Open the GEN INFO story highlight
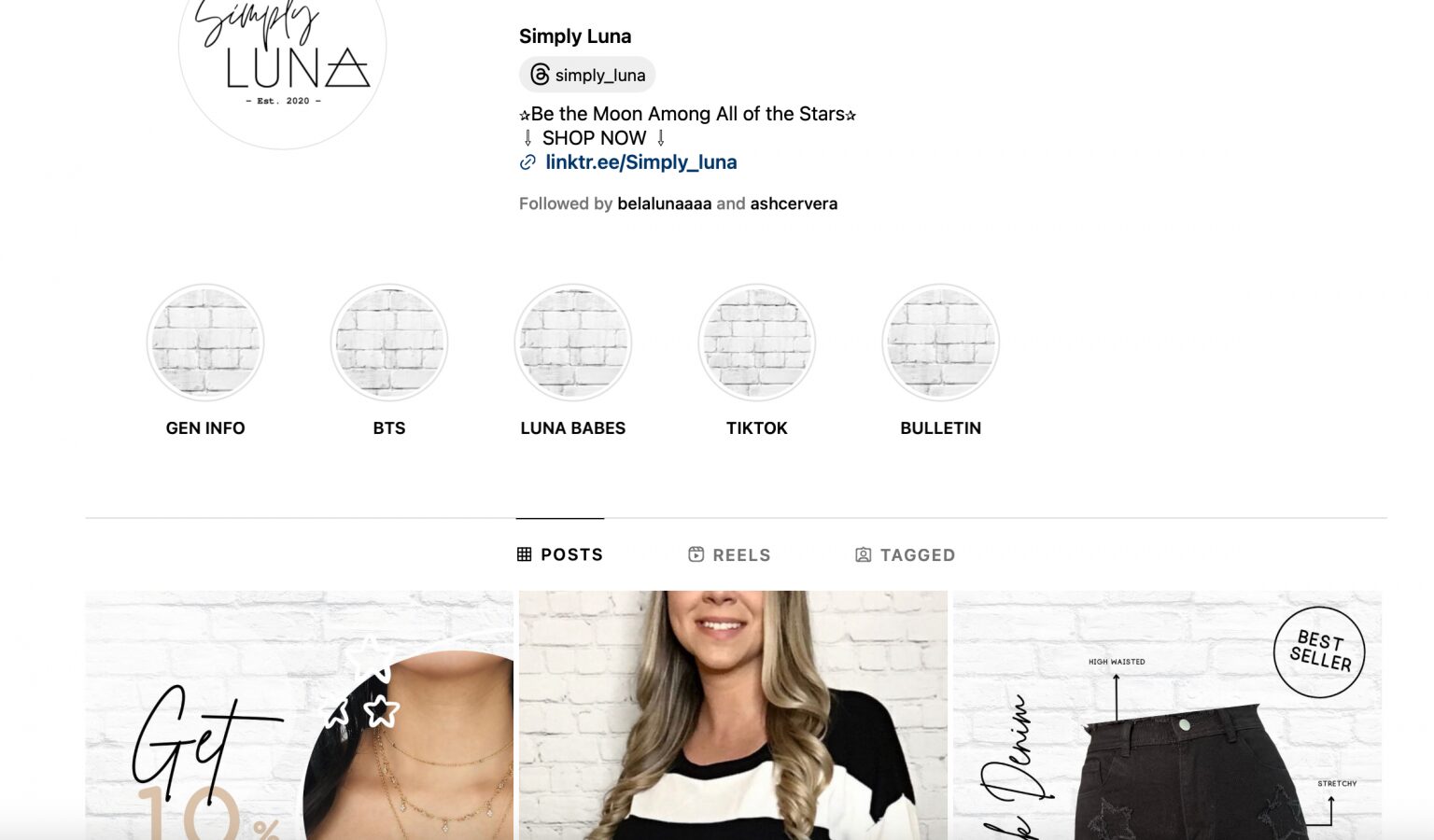 point(205,343)
